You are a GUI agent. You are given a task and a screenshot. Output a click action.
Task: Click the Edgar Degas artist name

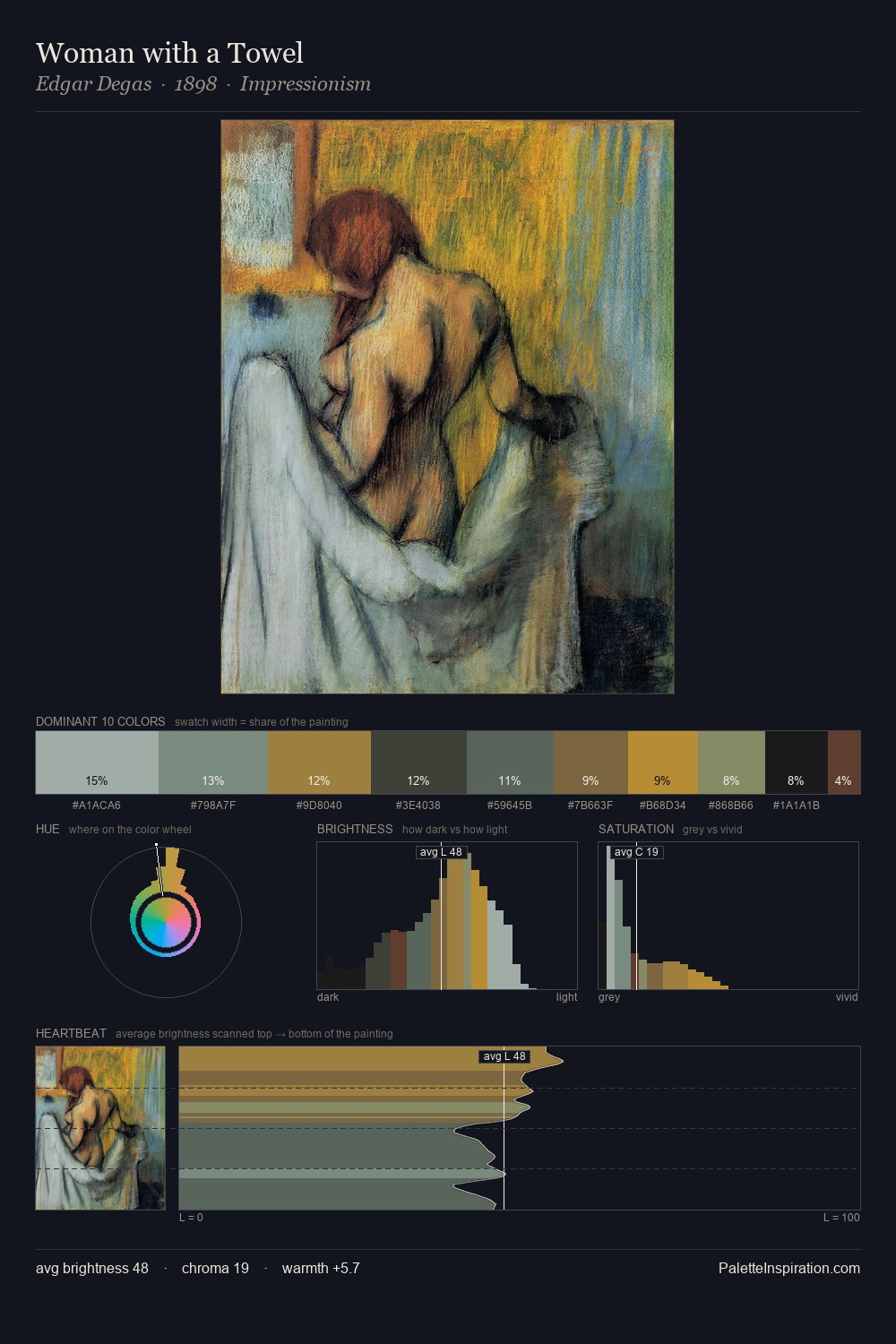pyautogui.click(x=93, y=84)
